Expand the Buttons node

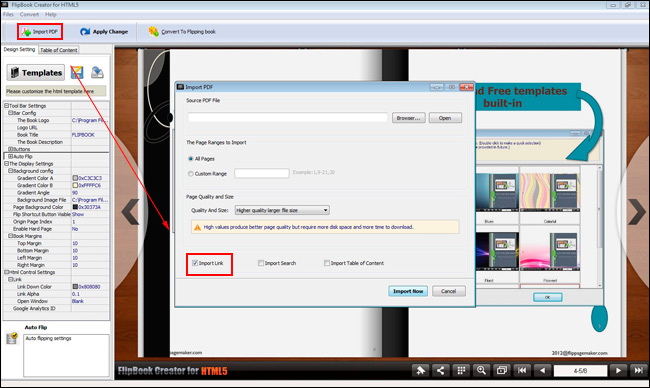(x=11, y=149)
